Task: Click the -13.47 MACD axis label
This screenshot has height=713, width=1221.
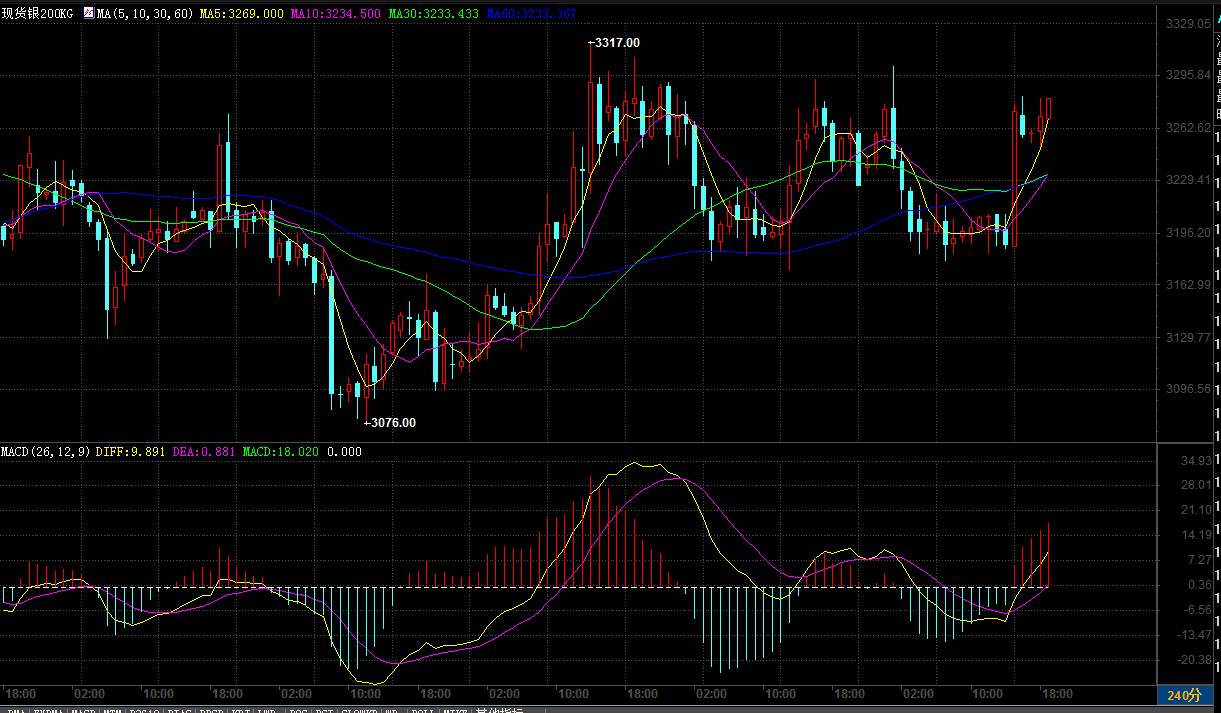Action: (1194, 635)
